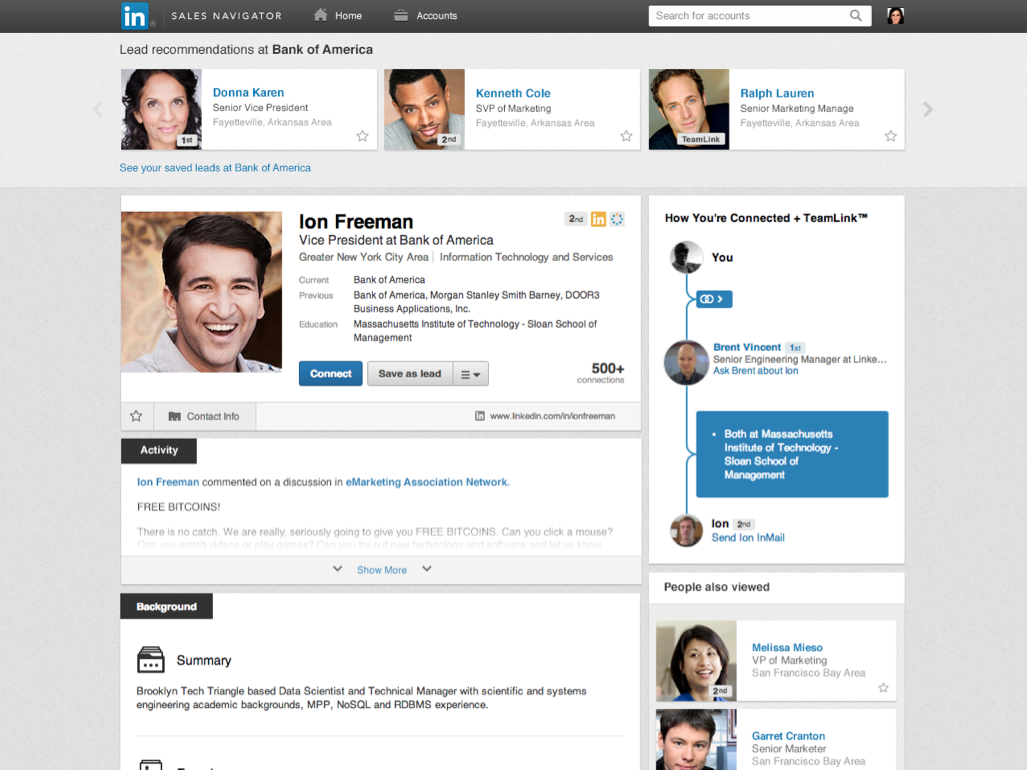The image size is (1027, 770).
Task: Open Garret Cranton's profile link
Action: (x=788, y=736)
